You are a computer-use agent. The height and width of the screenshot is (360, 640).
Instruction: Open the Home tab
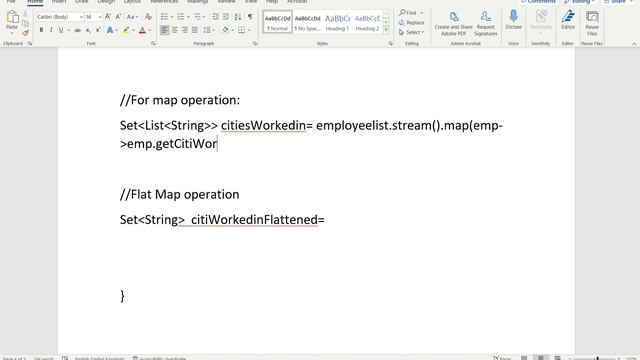[x=35, y=2]
